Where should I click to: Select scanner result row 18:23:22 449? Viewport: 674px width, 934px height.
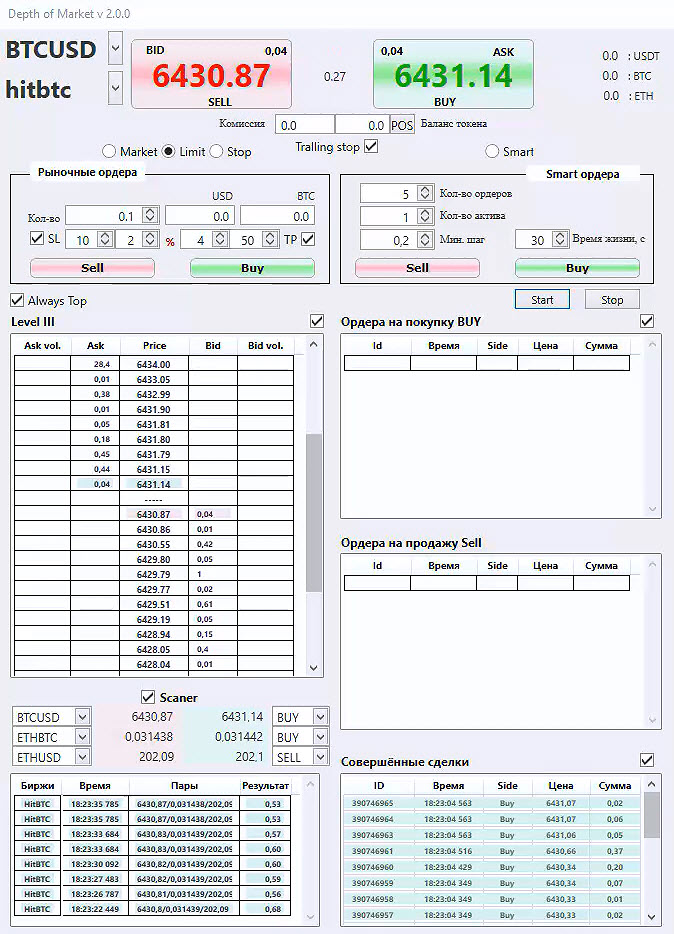coord(152,908)
